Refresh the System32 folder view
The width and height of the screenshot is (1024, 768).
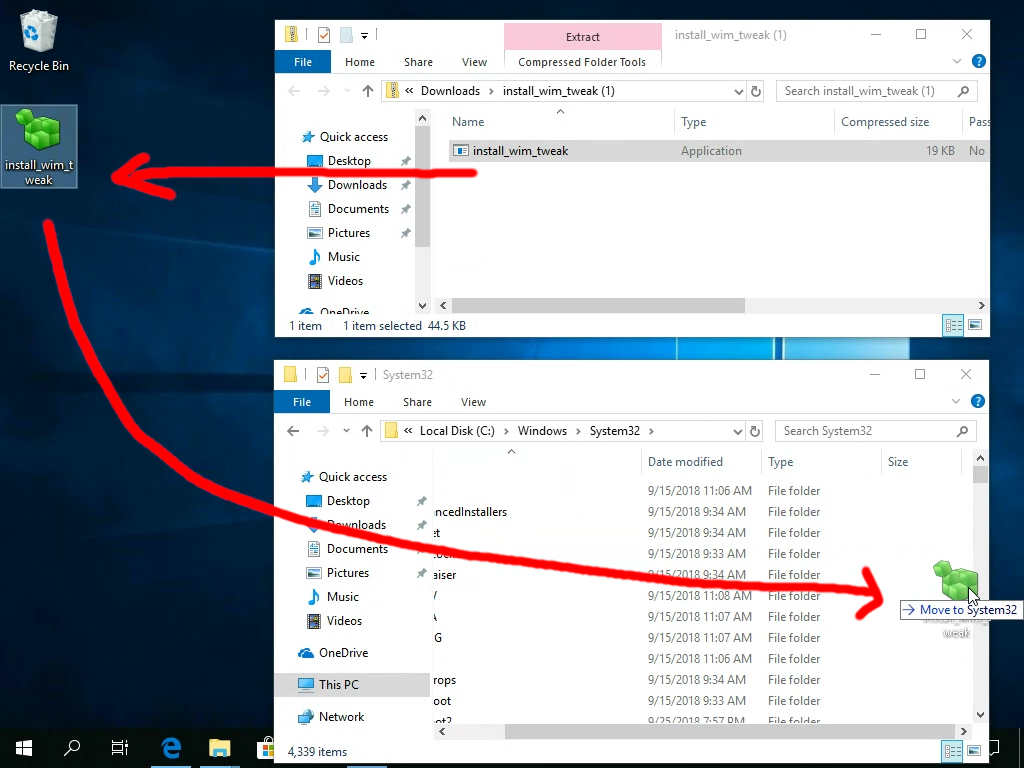[754, 432]
